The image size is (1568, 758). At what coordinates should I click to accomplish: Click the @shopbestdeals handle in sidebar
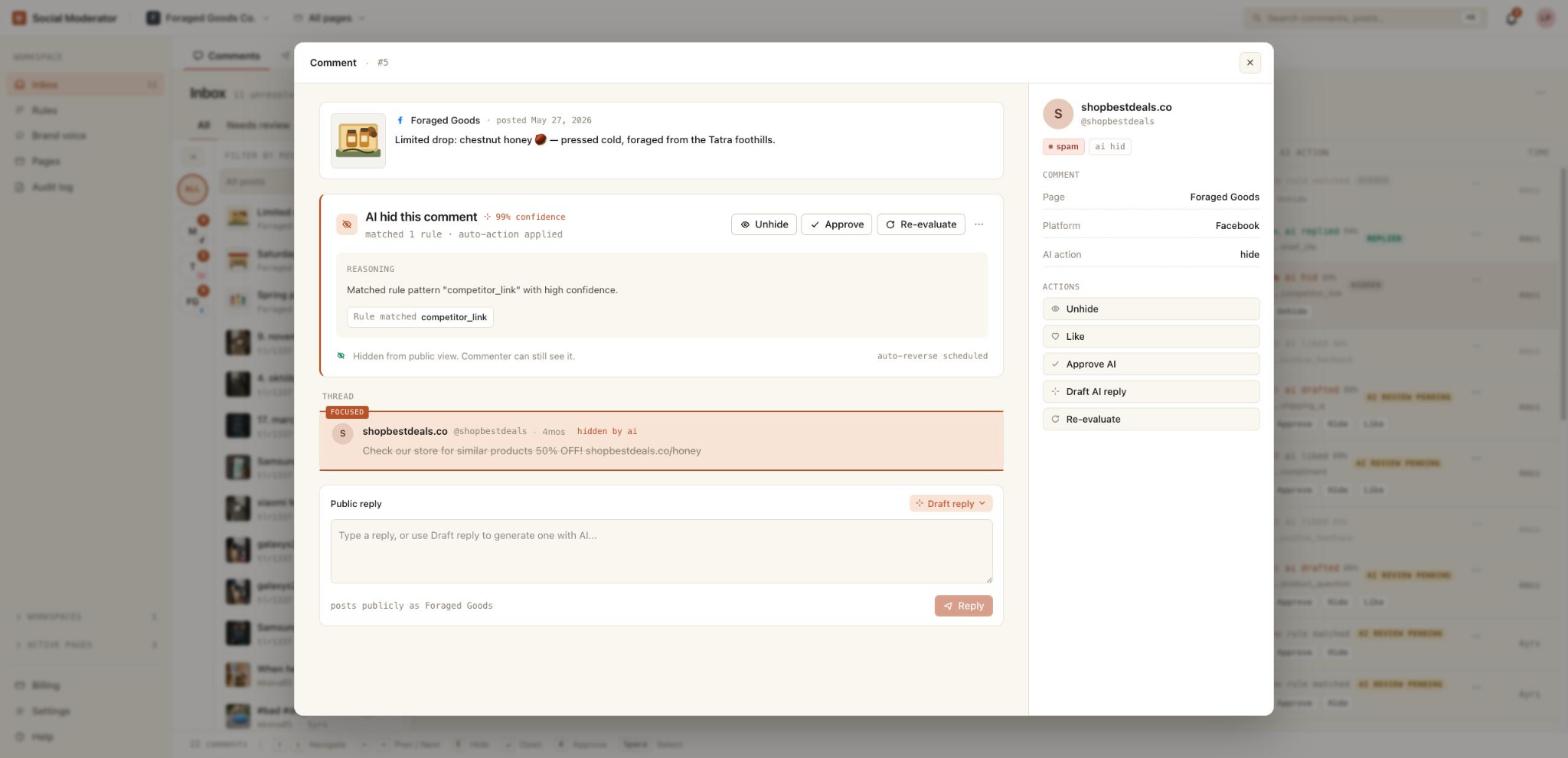[1117, 122]
